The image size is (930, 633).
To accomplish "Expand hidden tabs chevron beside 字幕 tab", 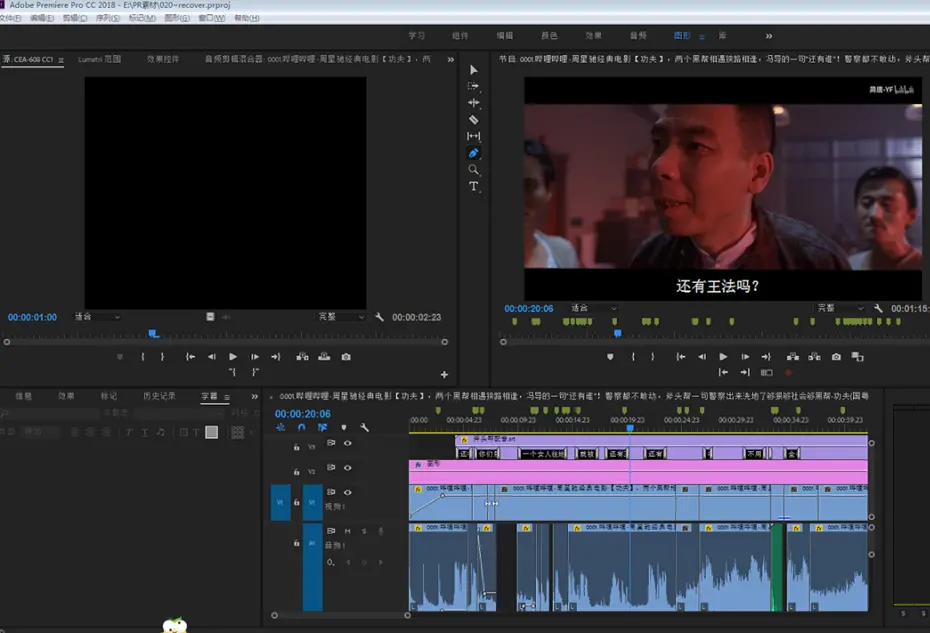I will click(254, 396).
